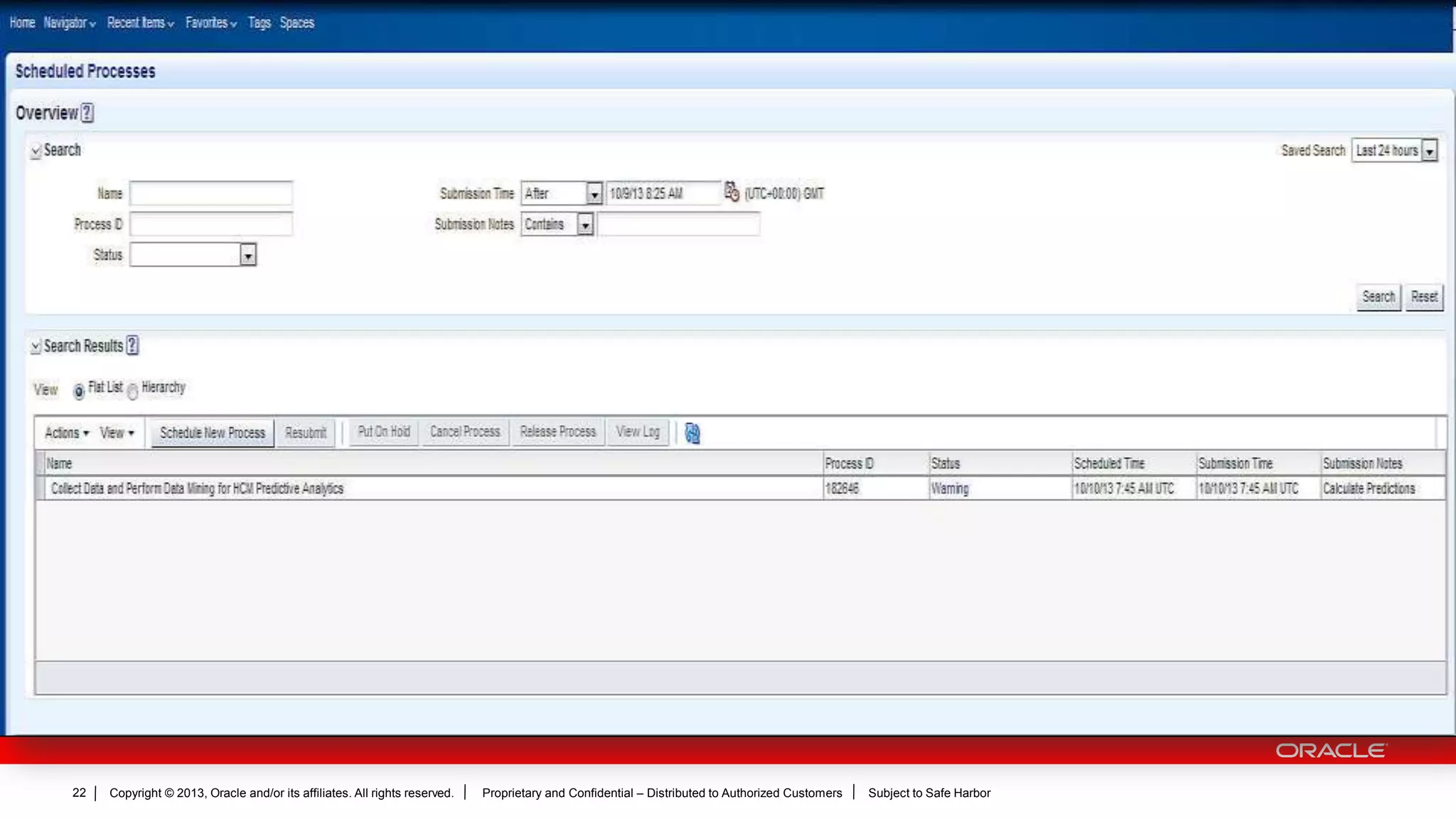Screen dimensions: 1456x819
Task: Click Schedule New Process
Action: (x=212, y=433)
